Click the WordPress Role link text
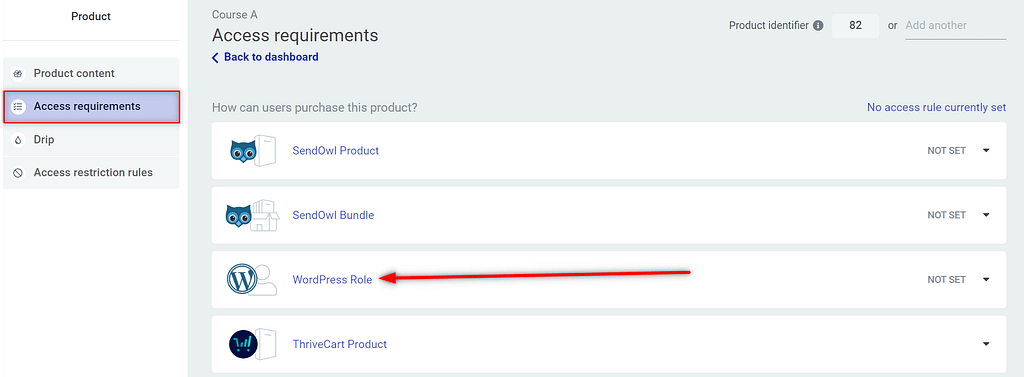 coord(332,280)
